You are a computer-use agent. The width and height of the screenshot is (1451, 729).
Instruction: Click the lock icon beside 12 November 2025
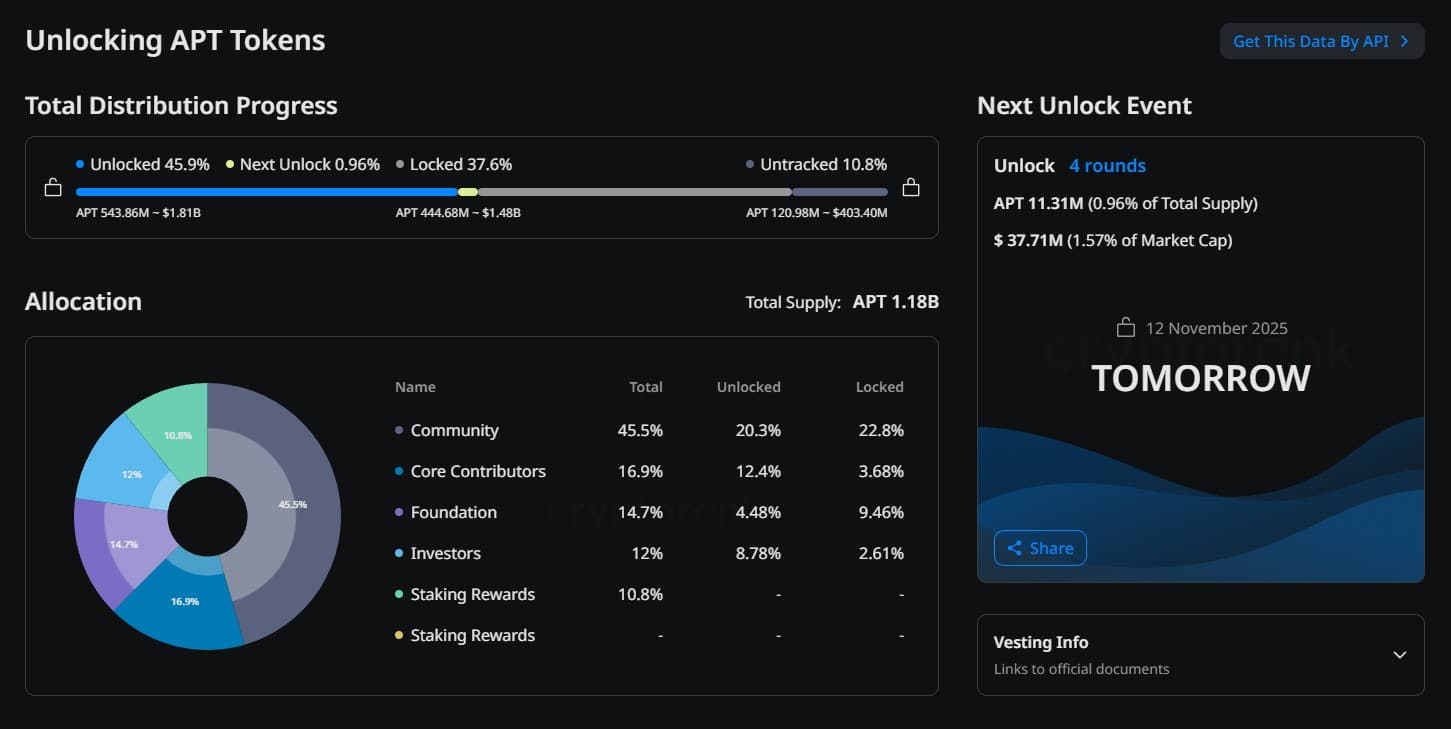coord(1126,328)
